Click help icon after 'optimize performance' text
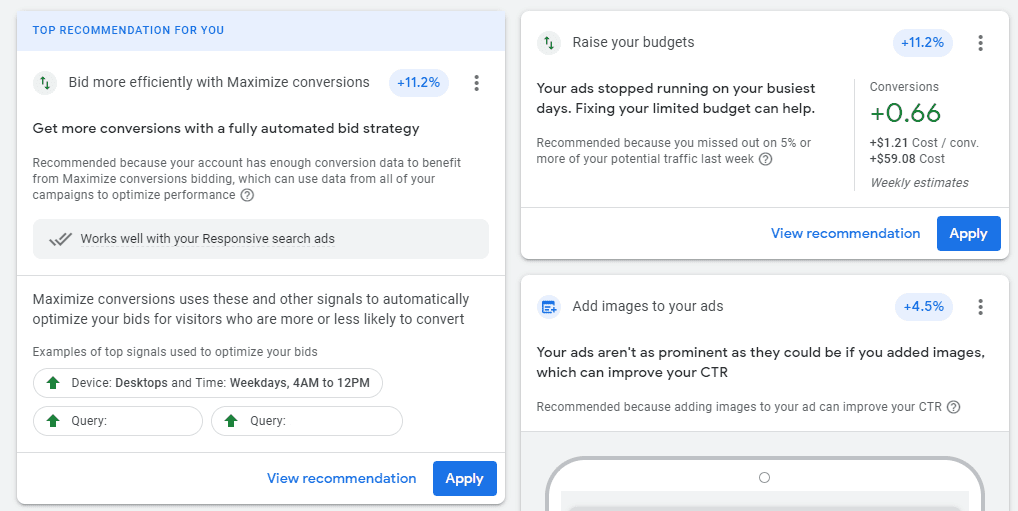This screenshot has width=1018, height=511. pyautogui.click(x=247, y=195)
